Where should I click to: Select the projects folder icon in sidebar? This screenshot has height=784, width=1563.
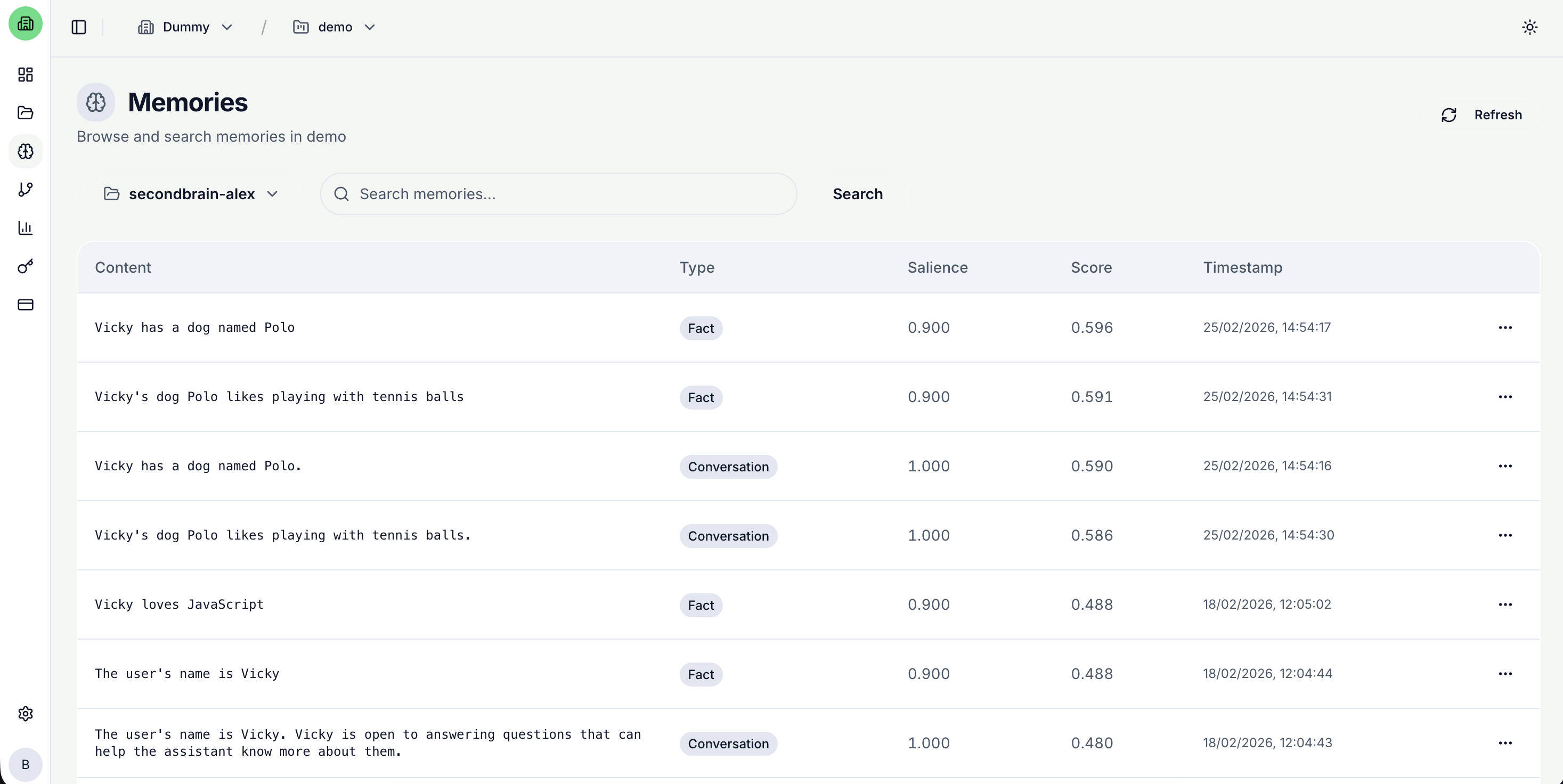[x=26, y=113]
